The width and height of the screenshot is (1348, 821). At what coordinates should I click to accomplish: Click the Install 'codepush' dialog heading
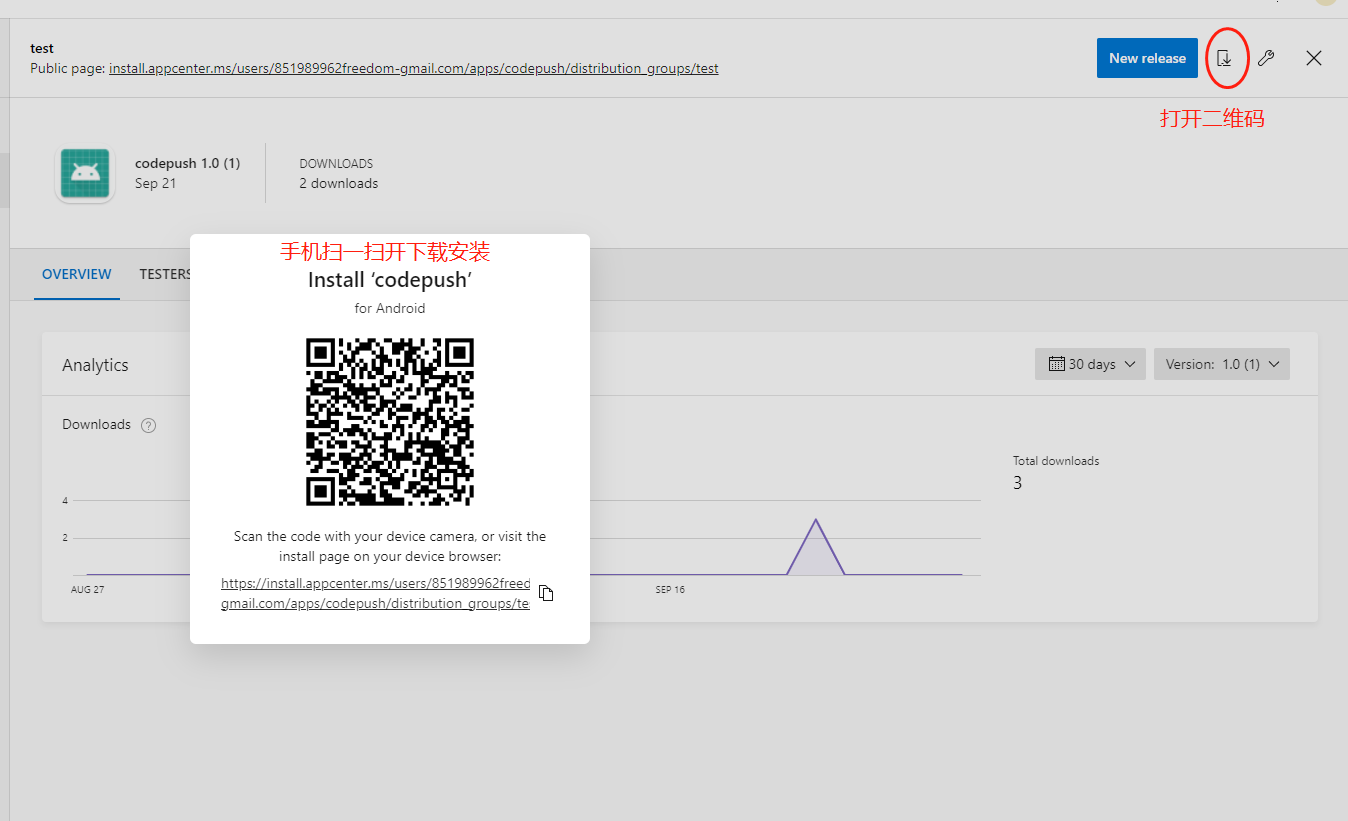[390, 280]
